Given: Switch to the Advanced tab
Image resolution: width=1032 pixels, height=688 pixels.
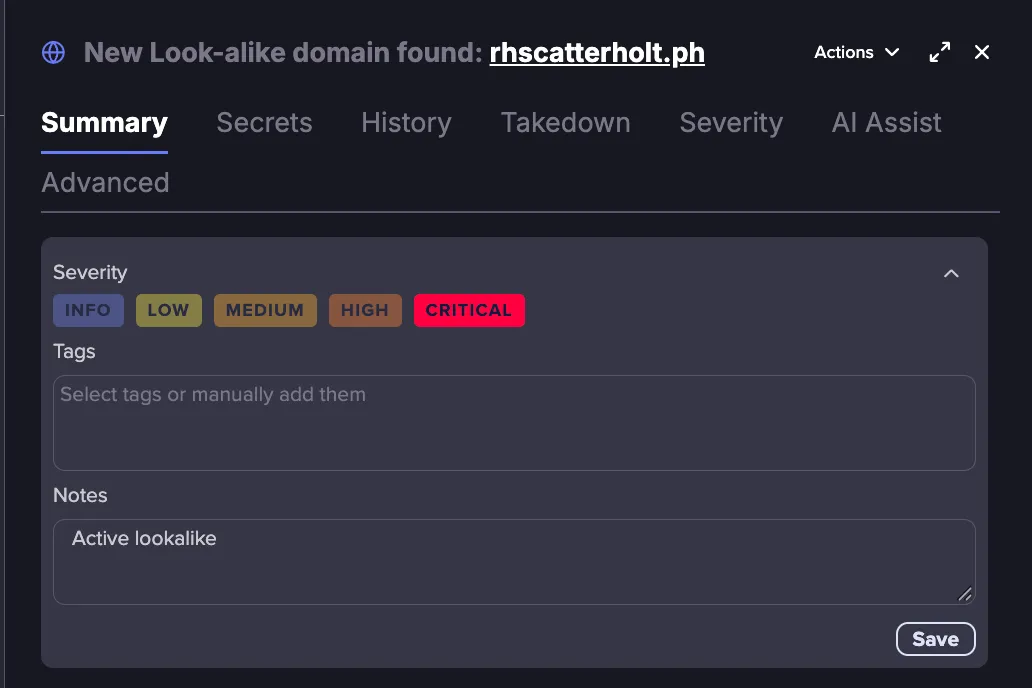Looking at the screenshot, I should (105, 182).
